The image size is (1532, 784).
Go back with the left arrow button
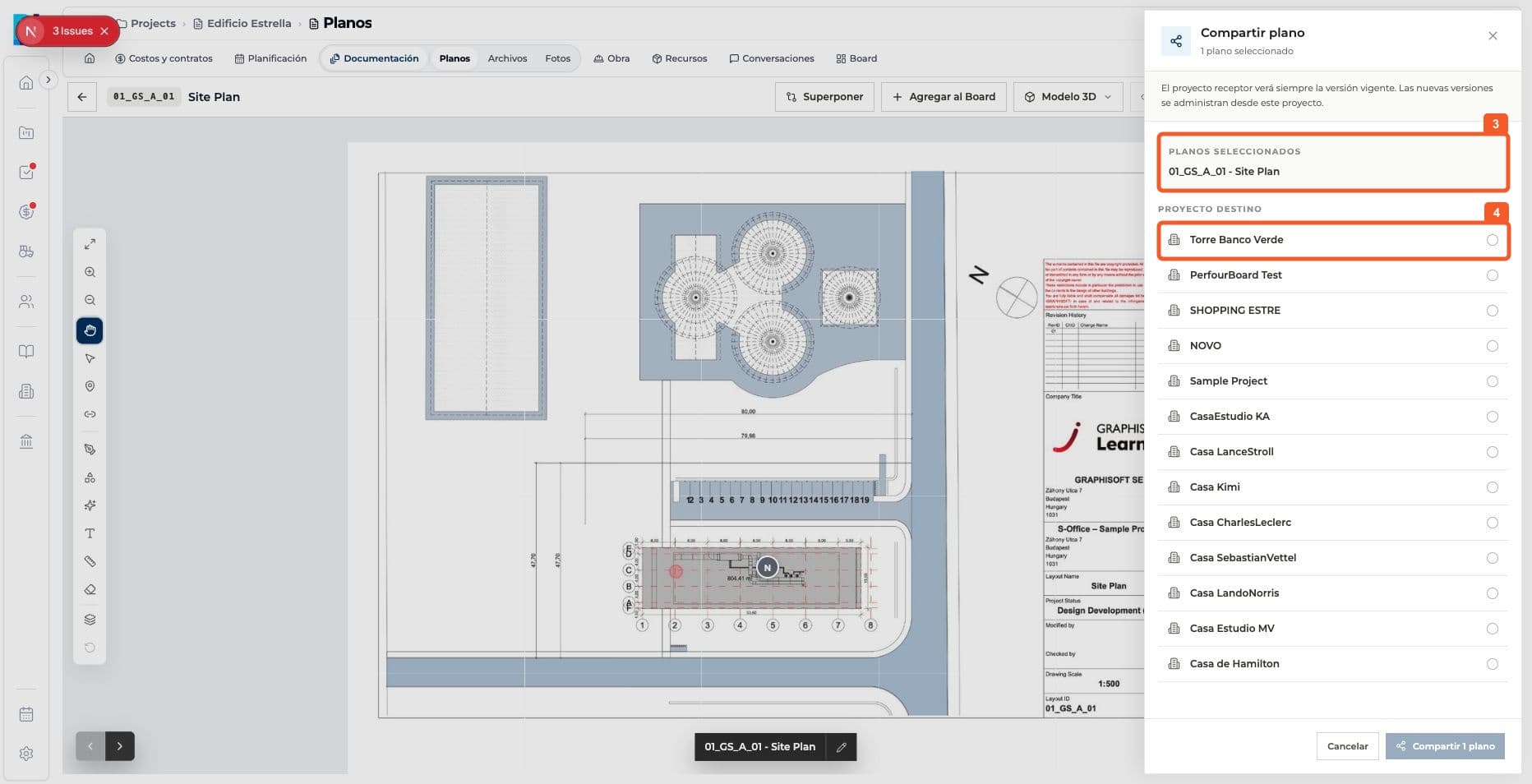coord(82,97)
